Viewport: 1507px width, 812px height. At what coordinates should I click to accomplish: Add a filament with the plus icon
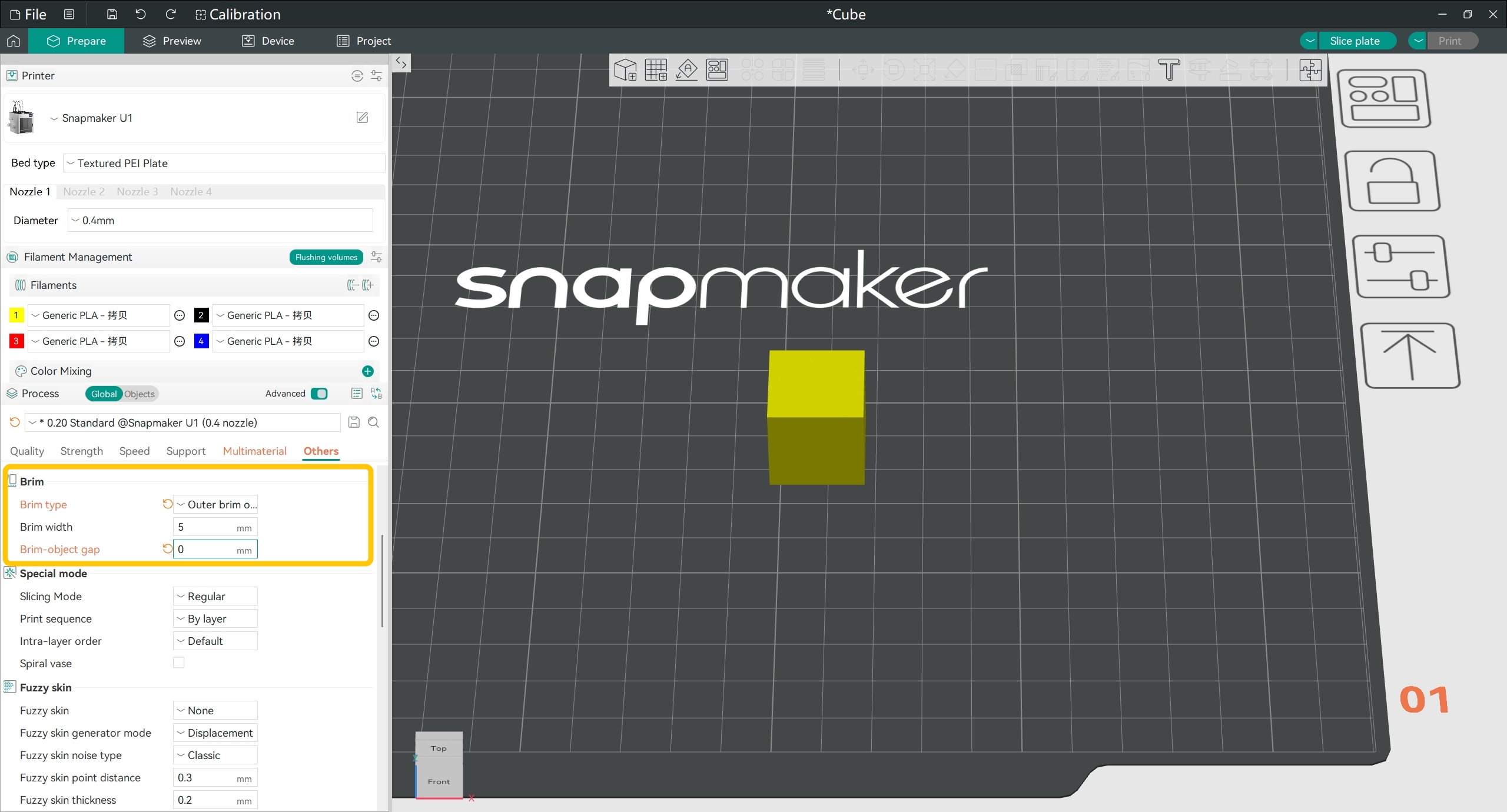pos(368,285)
